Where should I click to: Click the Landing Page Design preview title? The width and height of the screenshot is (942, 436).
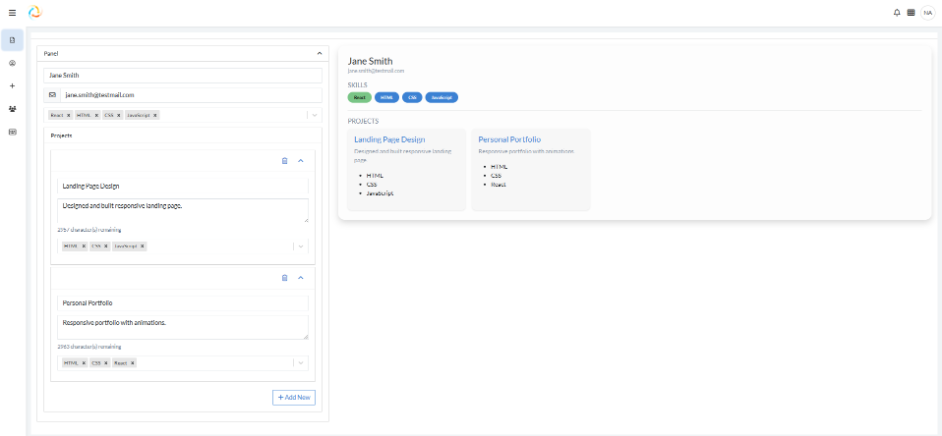pos(389,139)
